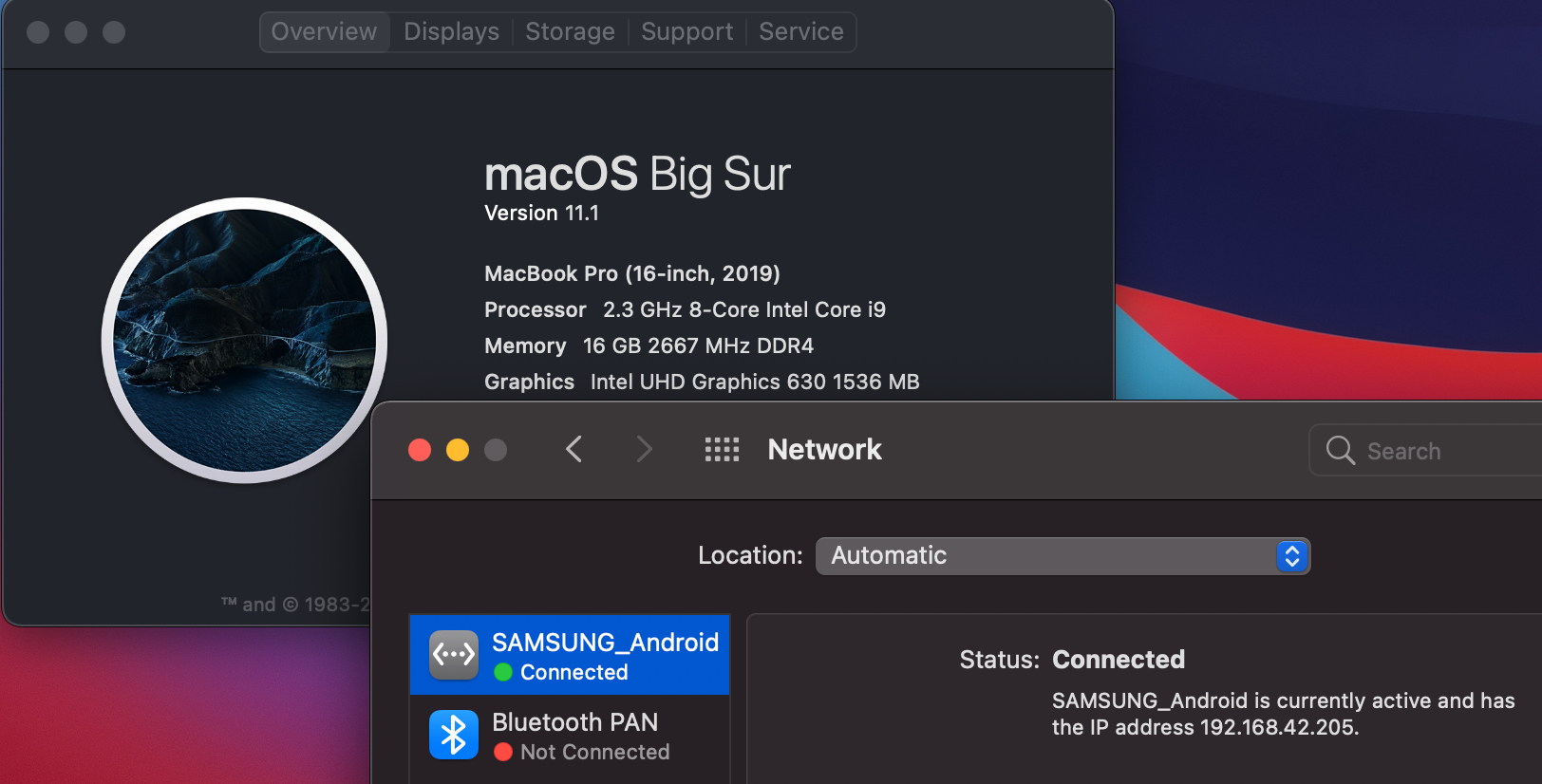
Task: Click the Version 11.1 text
Action: click(541, 213)
